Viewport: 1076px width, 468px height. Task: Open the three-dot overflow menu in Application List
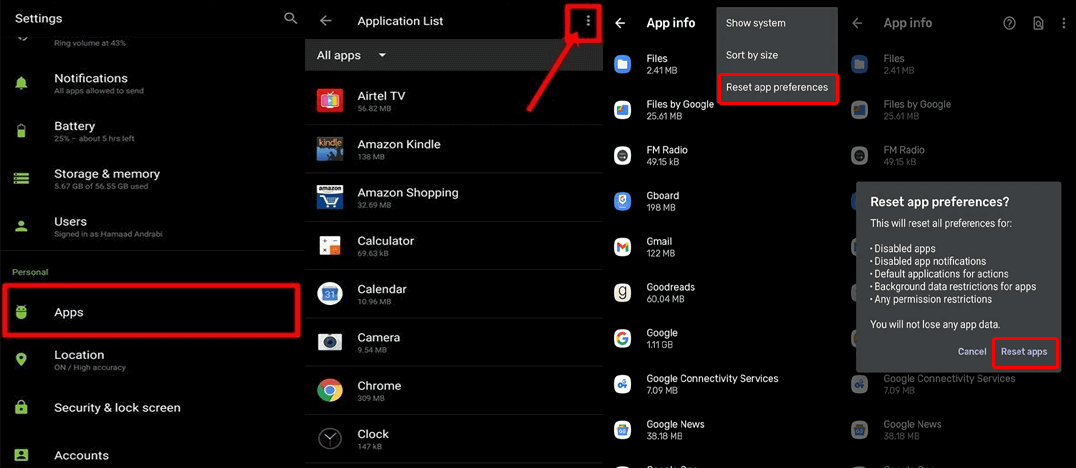point(587,22)
